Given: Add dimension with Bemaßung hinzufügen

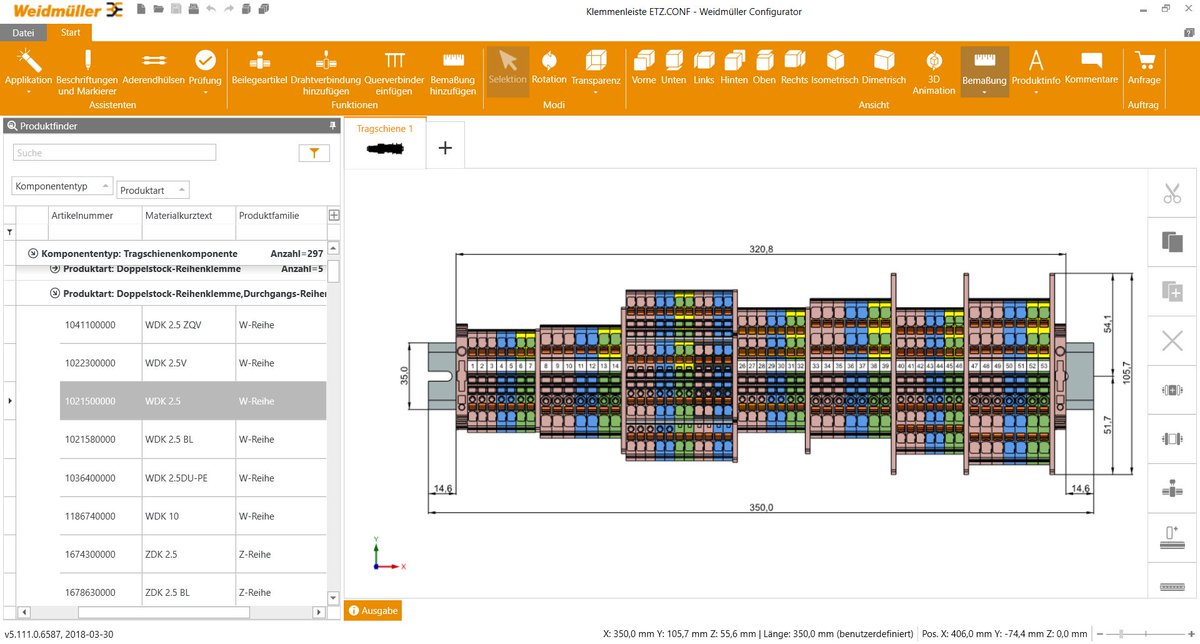Looking at the screenshot, I should pos(453,72).
